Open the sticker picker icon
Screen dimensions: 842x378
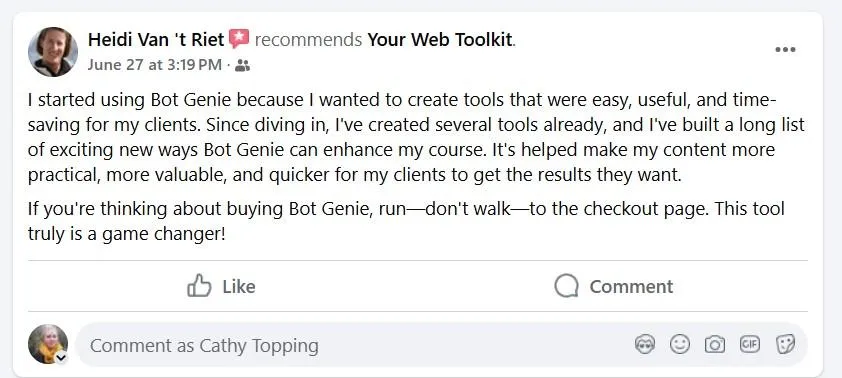(x=785, y=344)
